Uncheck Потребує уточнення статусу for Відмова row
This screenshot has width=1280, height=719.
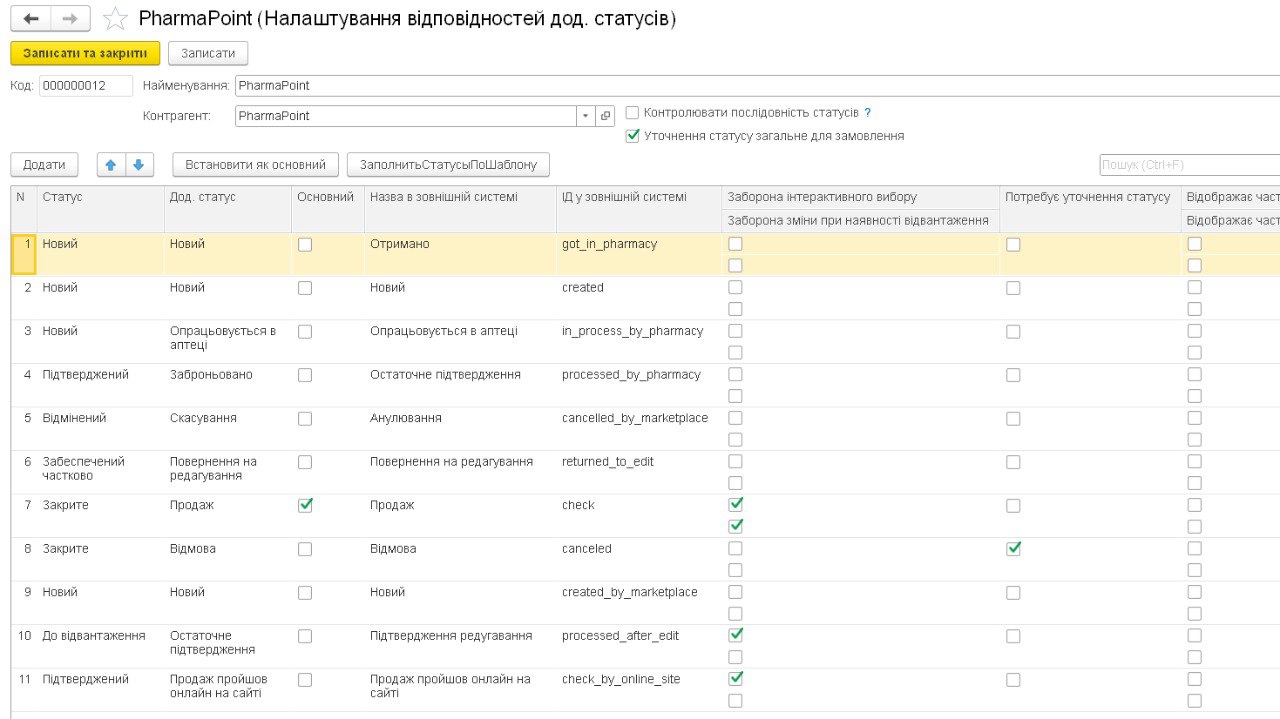pyautogui.click(x=1013, y=549)
